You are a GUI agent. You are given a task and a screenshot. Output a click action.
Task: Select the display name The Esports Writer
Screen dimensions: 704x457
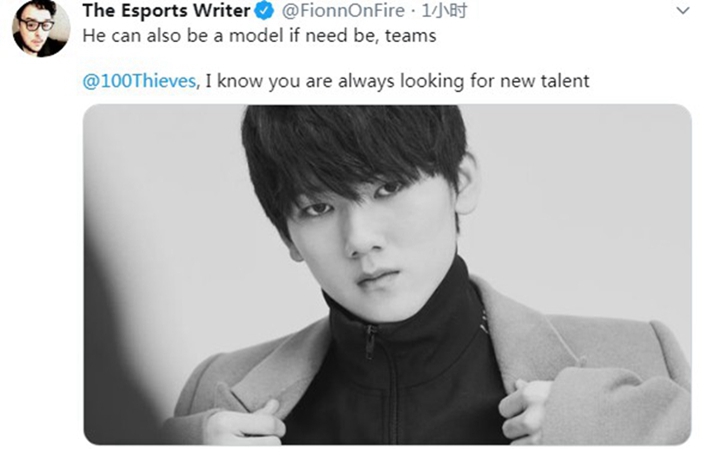(x=166, y=11)
